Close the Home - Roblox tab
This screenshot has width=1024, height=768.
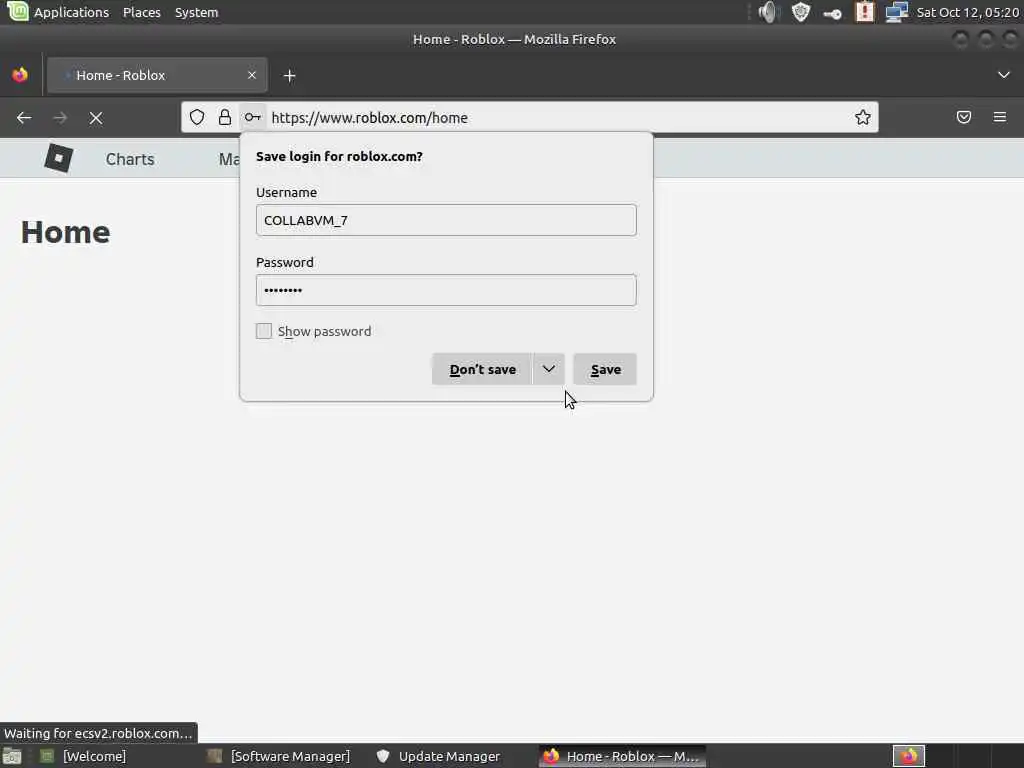pyautogui.click(x=252, y=75)
